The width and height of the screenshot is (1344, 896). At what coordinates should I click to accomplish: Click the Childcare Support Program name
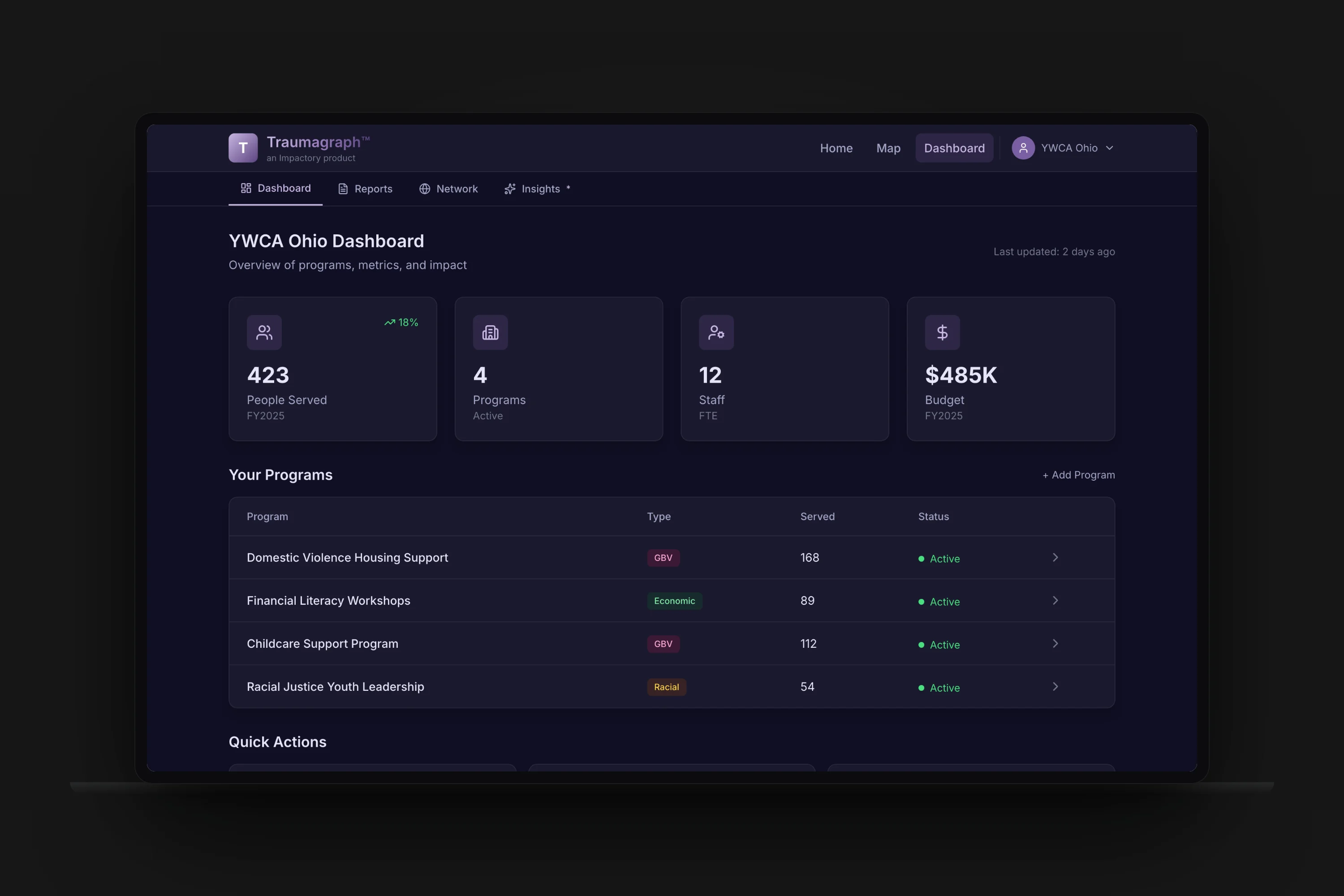tap(322, 644)
